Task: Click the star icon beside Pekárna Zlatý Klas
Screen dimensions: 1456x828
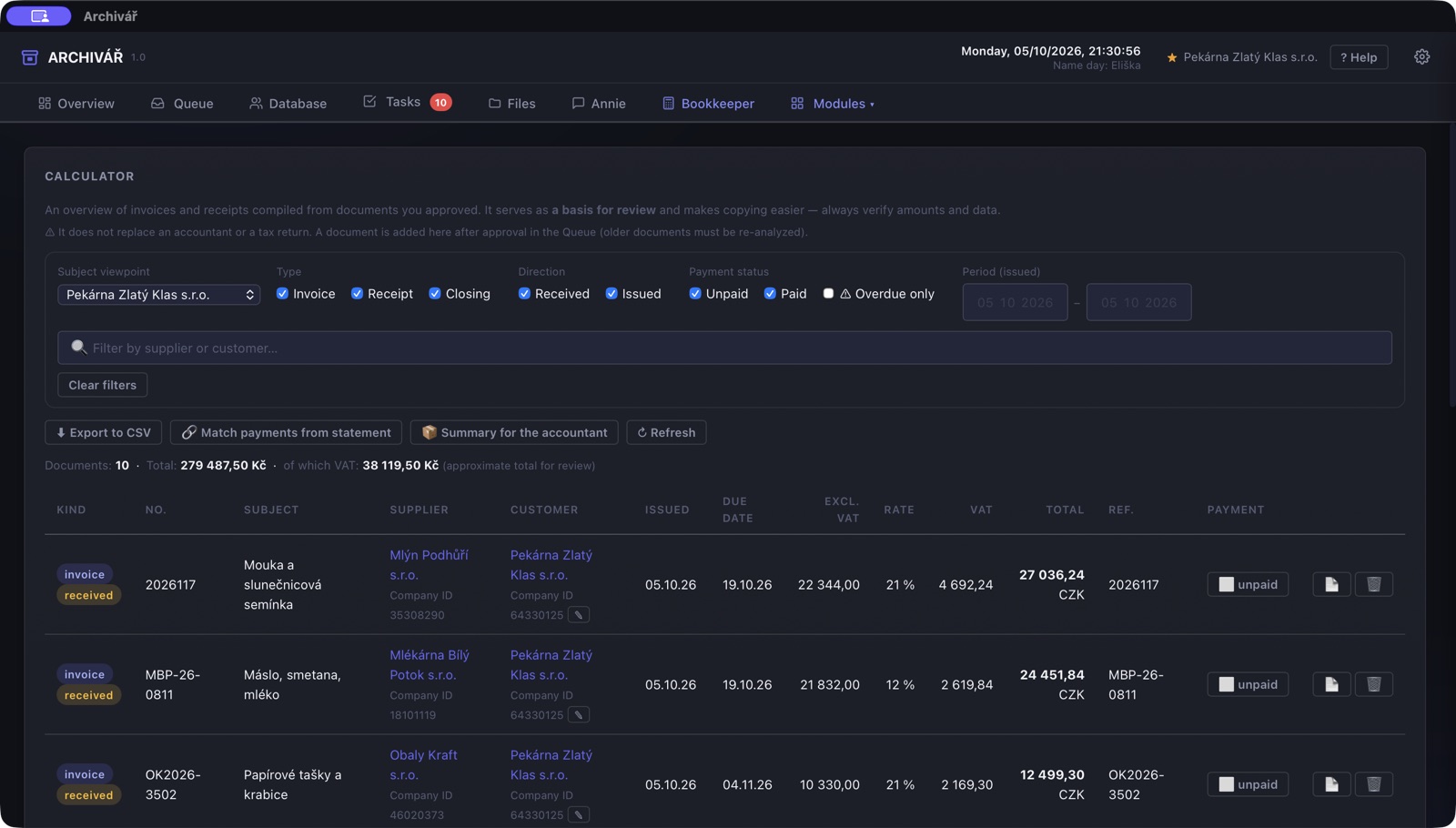Action: (x=1172, y=57)
